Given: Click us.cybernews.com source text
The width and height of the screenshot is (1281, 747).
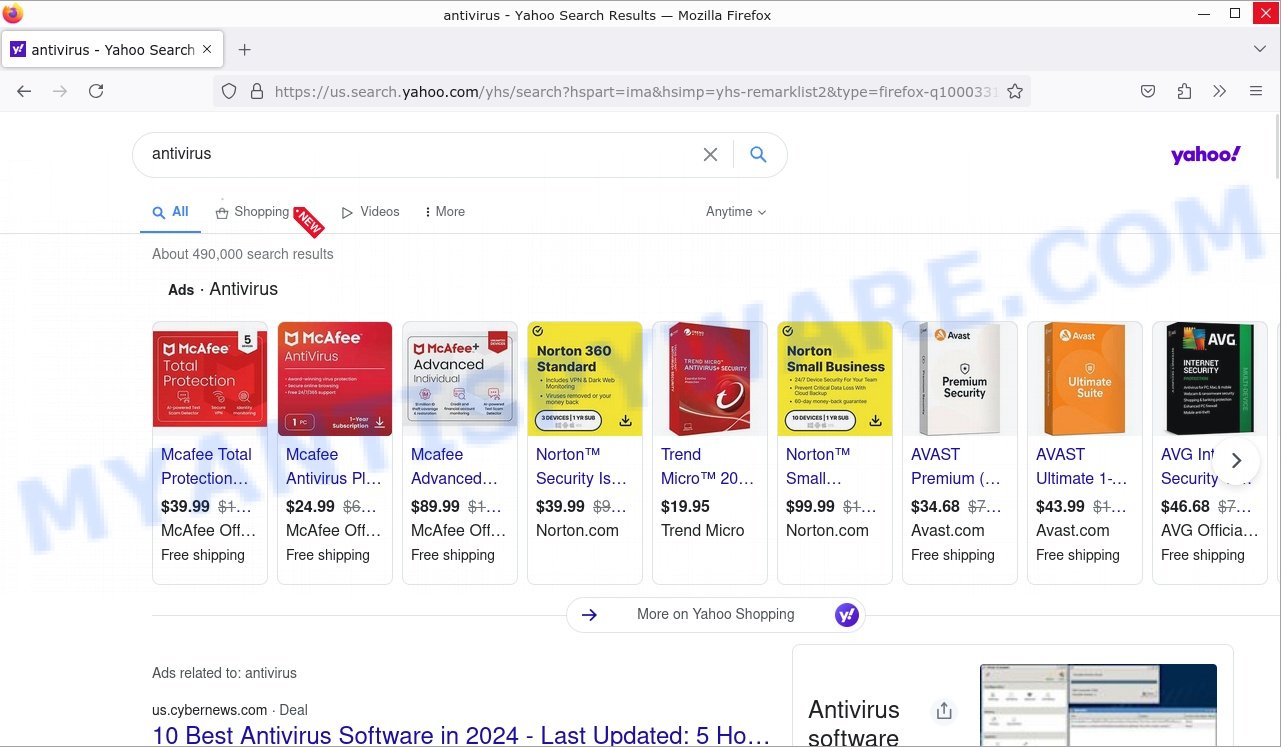Looking at the screenshot, I should pyautogui.click(x=210, y=710).
